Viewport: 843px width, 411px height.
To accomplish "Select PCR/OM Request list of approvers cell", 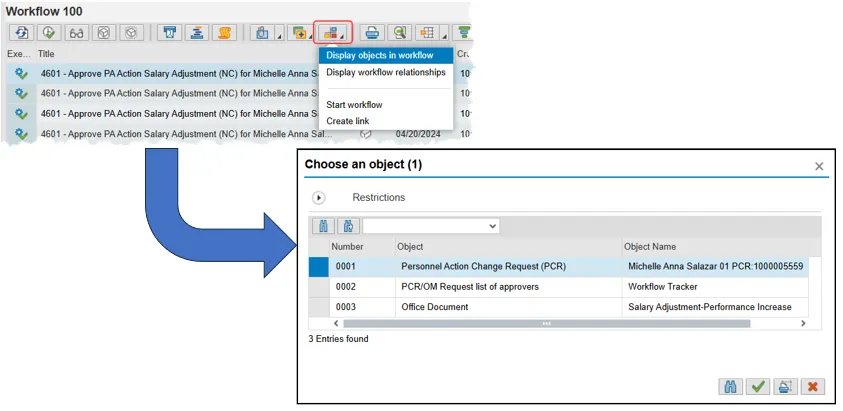I will pos(509,287).
